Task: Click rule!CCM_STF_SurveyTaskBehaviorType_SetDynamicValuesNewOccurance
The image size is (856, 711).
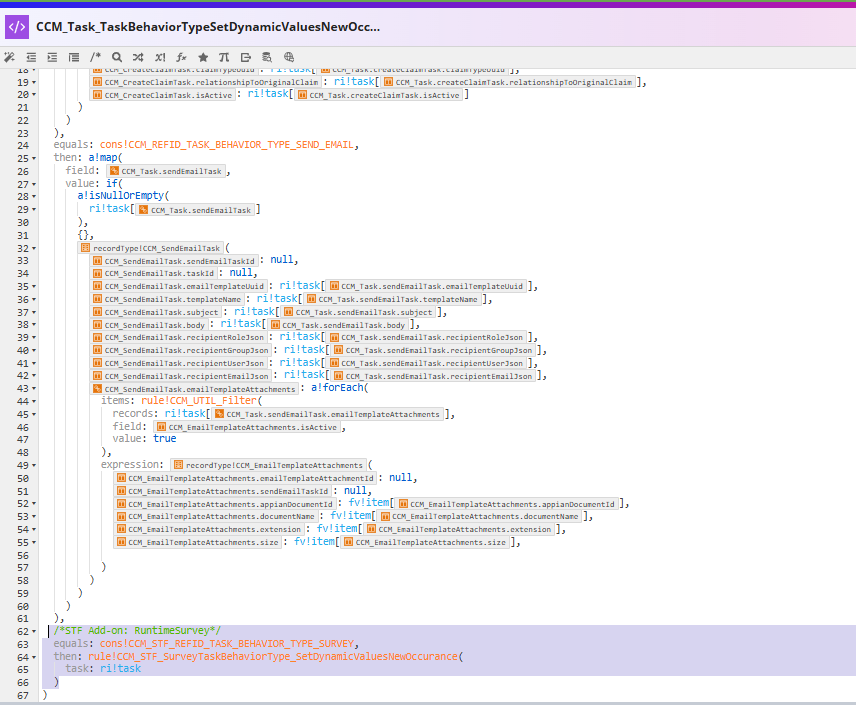Action: 273,656
